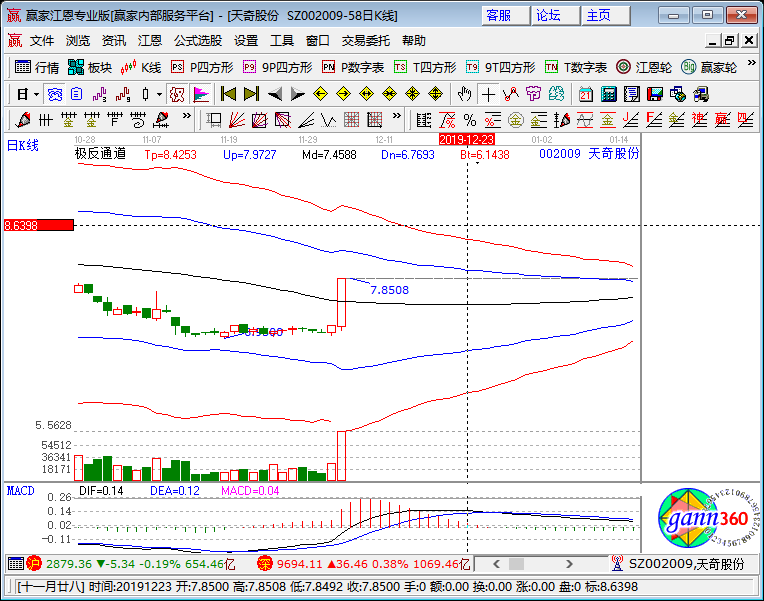Toggle the blue 实 display button
This screenshot has width=764, height=601.
tap(55, 94)
